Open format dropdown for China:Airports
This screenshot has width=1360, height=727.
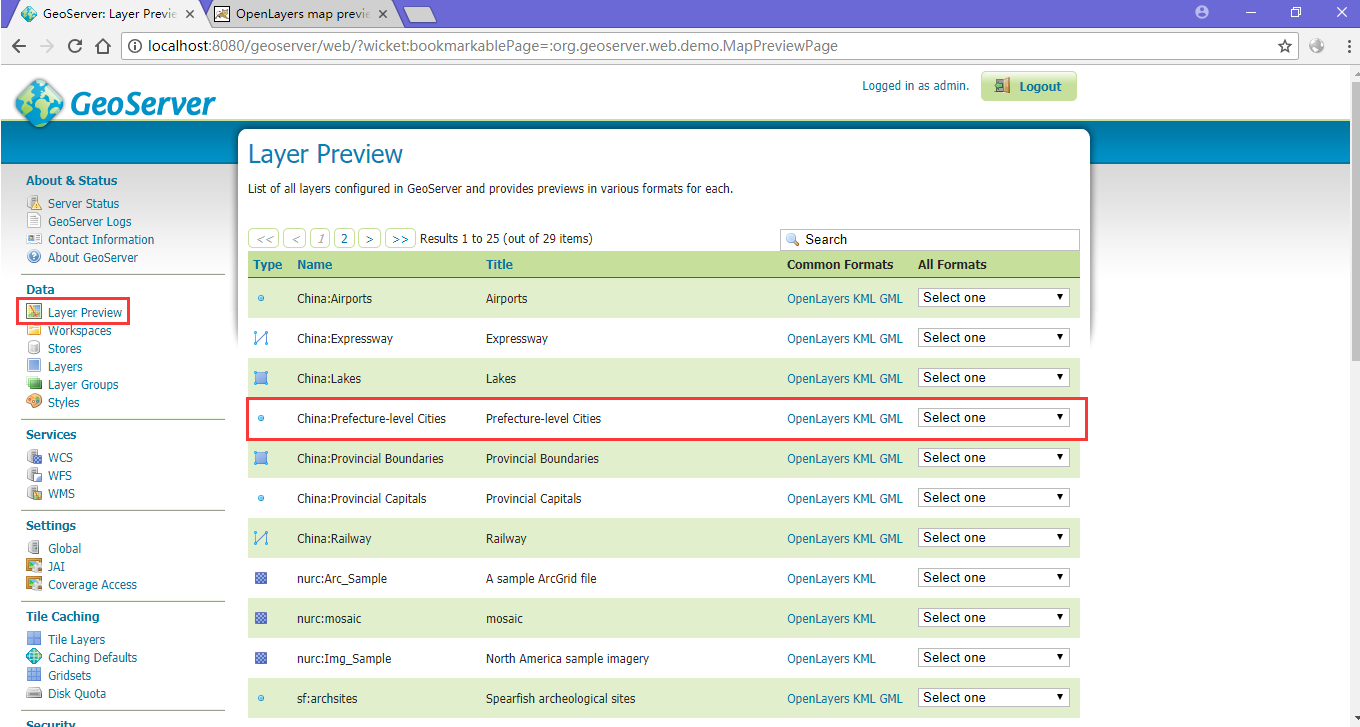tap(993, 298)
